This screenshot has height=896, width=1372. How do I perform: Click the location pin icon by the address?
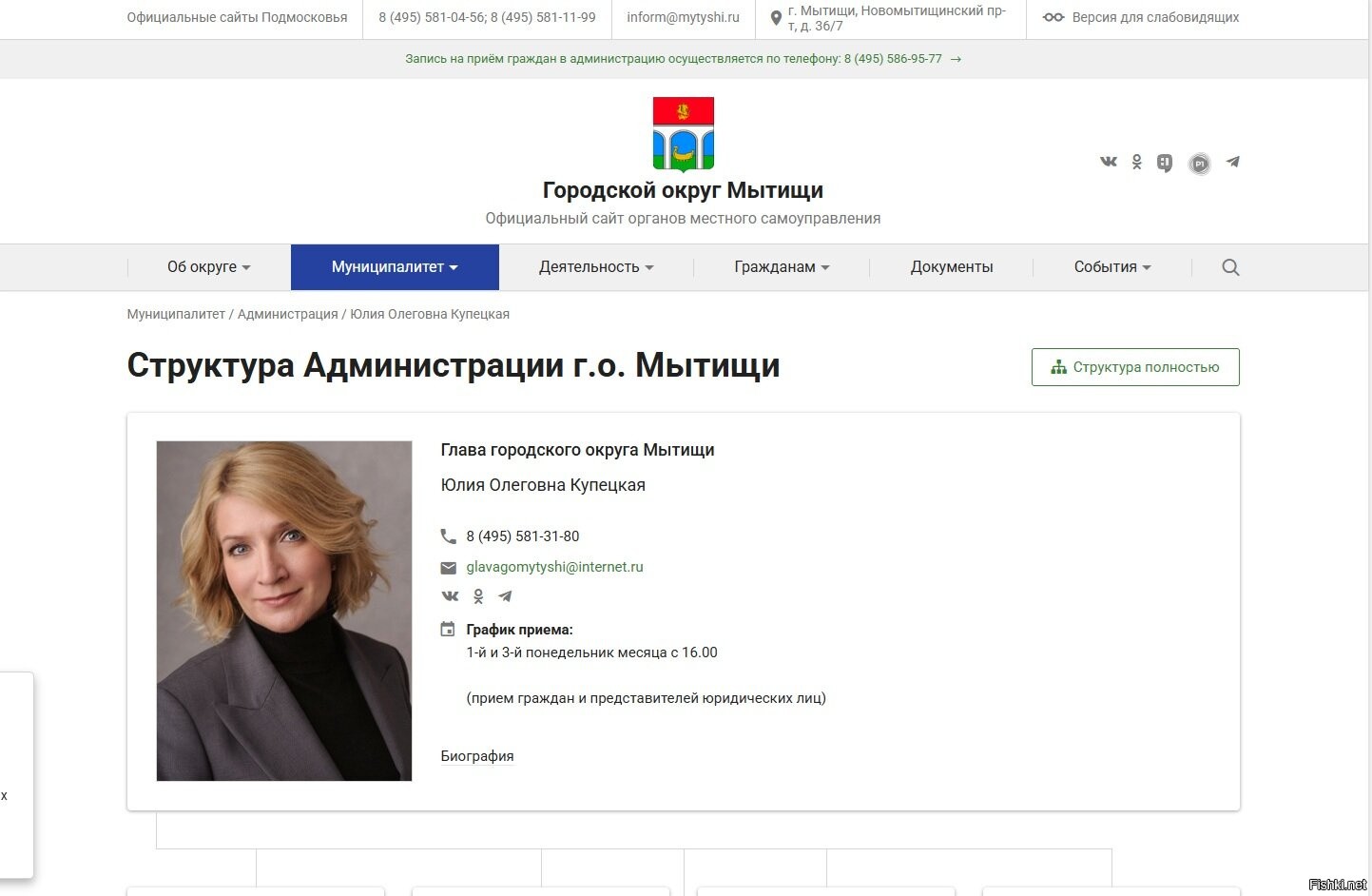point(776,18)
